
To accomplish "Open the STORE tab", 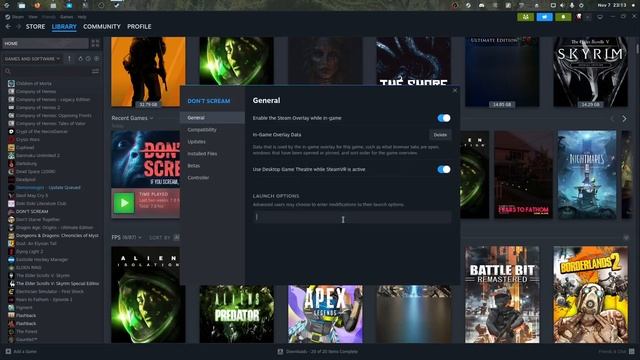I will (36, 27).
